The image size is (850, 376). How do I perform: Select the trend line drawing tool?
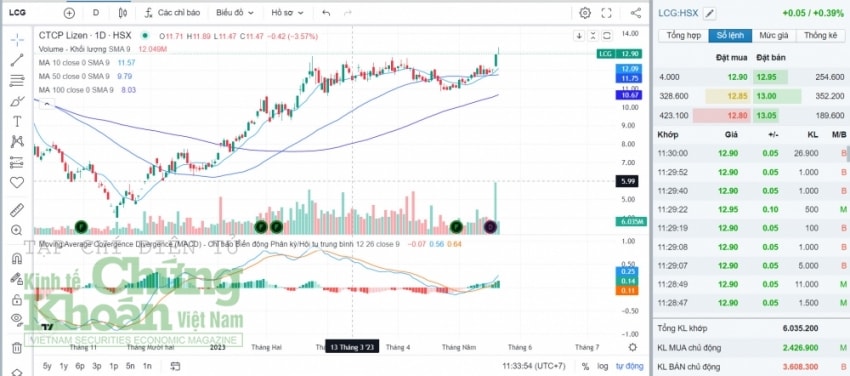pos(17,60)
